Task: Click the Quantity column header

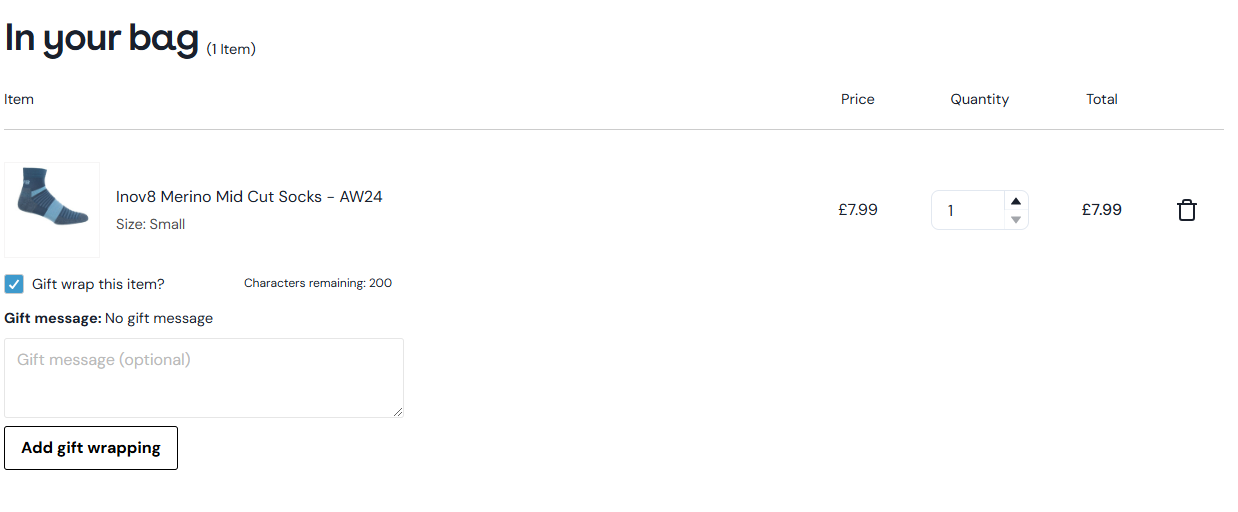Action: (980, 99)
